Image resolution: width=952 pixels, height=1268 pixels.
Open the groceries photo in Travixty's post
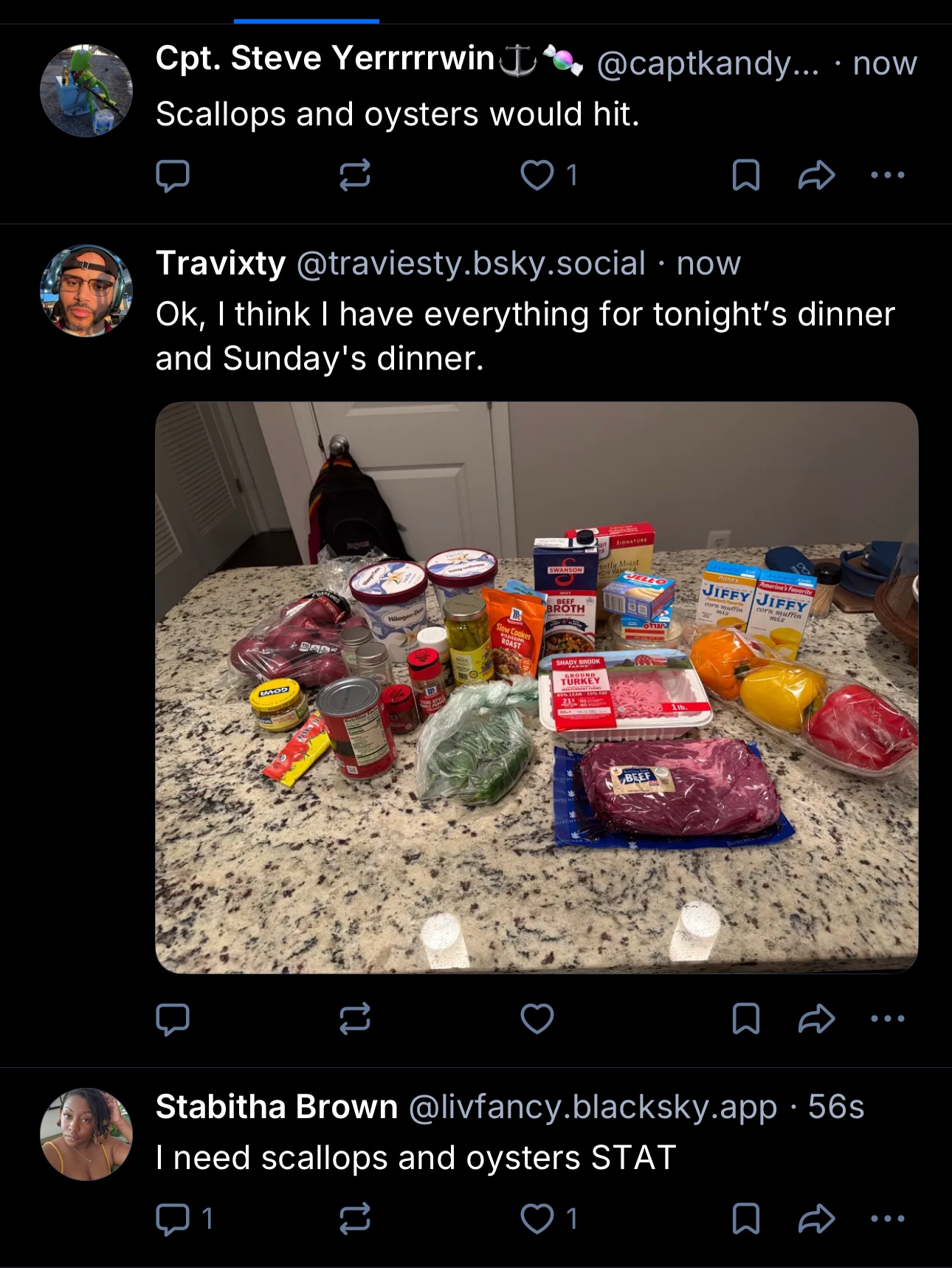537,687
